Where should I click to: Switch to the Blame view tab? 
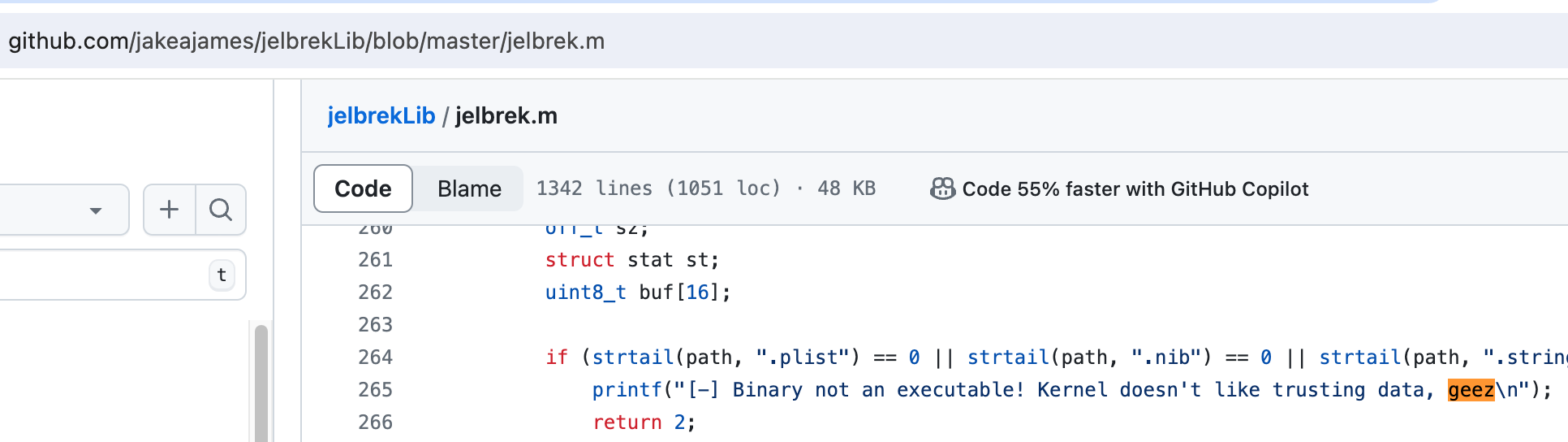469,188
